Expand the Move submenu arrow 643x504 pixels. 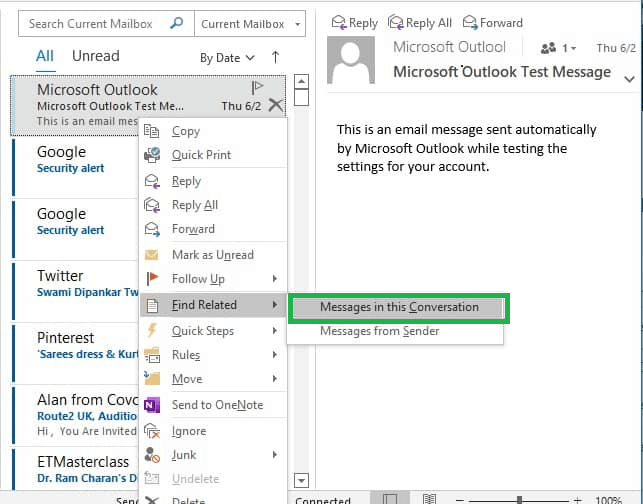click(275, 379)
